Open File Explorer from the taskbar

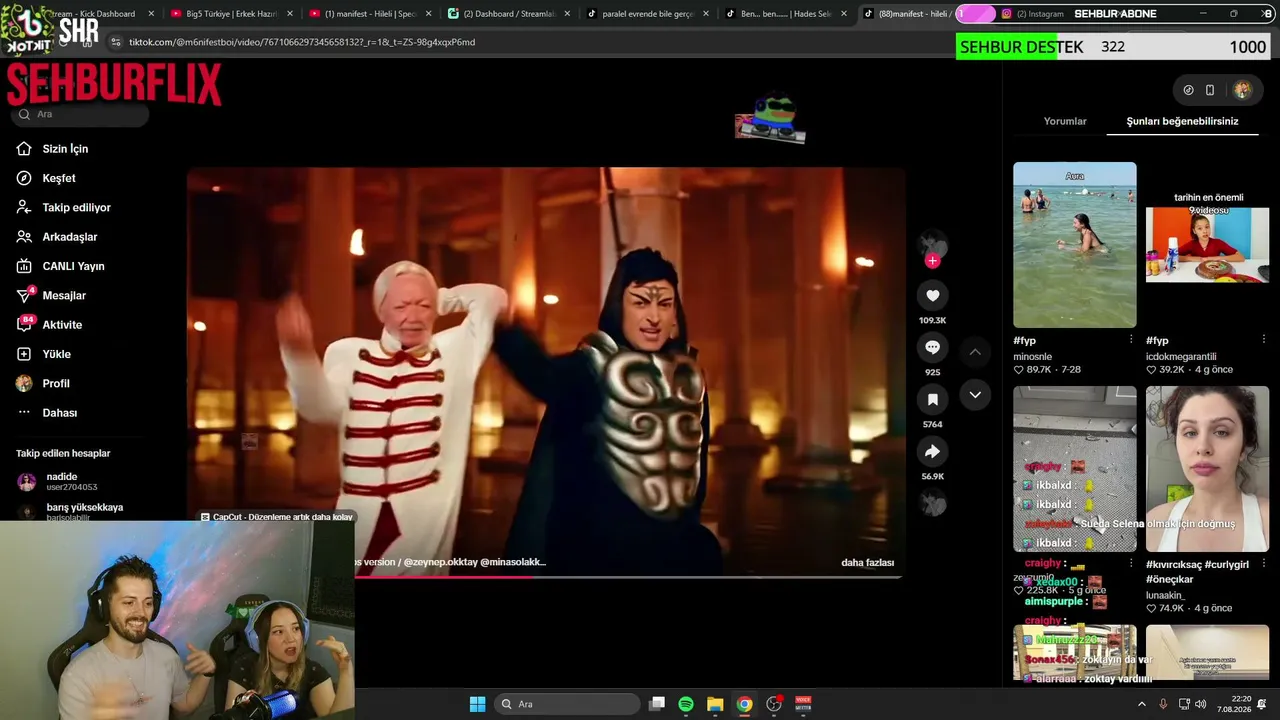[715, 704]
